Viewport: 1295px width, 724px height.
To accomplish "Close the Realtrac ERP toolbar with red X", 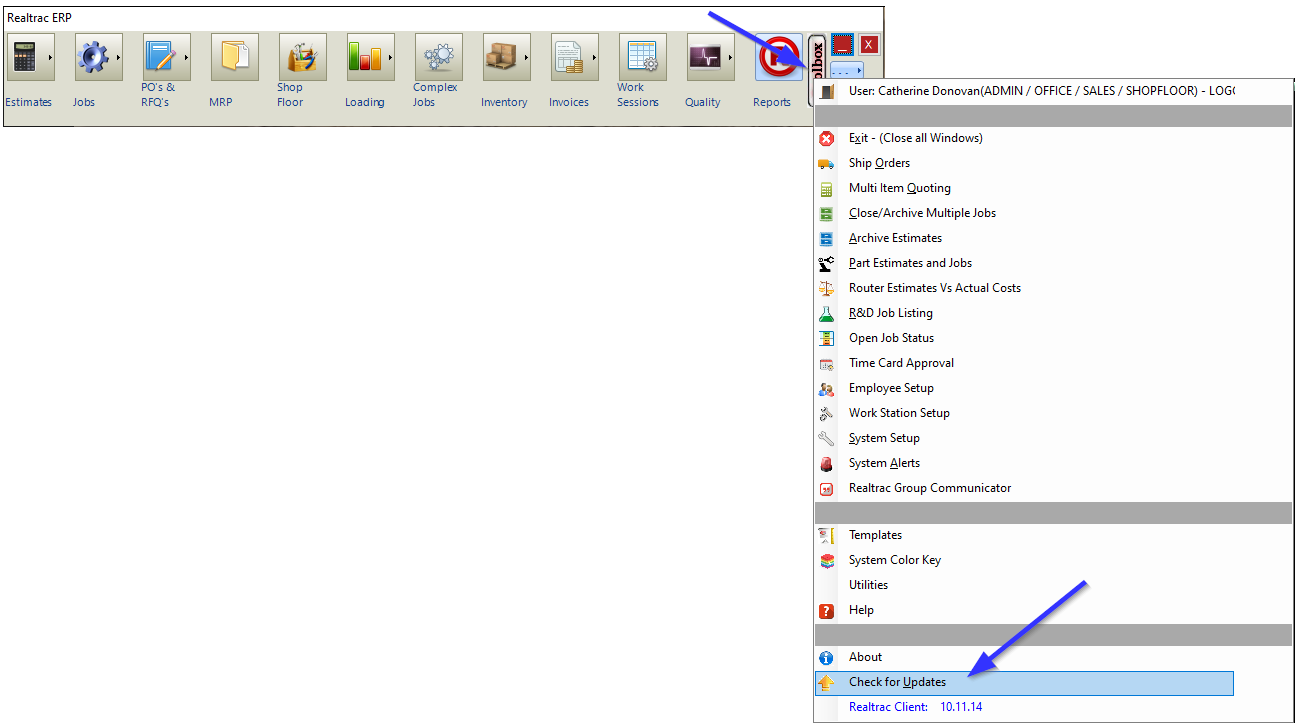I will (x=869, y=45).
